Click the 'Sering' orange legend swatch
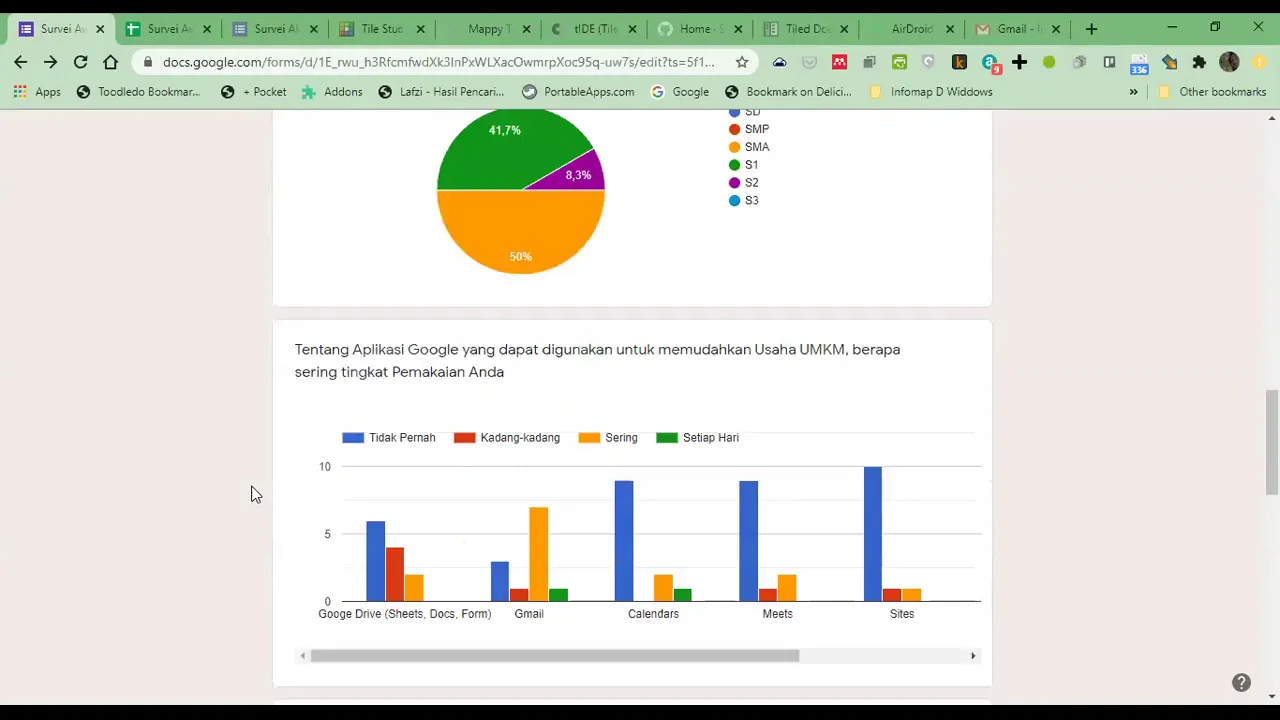1280x720 pixels. pos(589,438)
